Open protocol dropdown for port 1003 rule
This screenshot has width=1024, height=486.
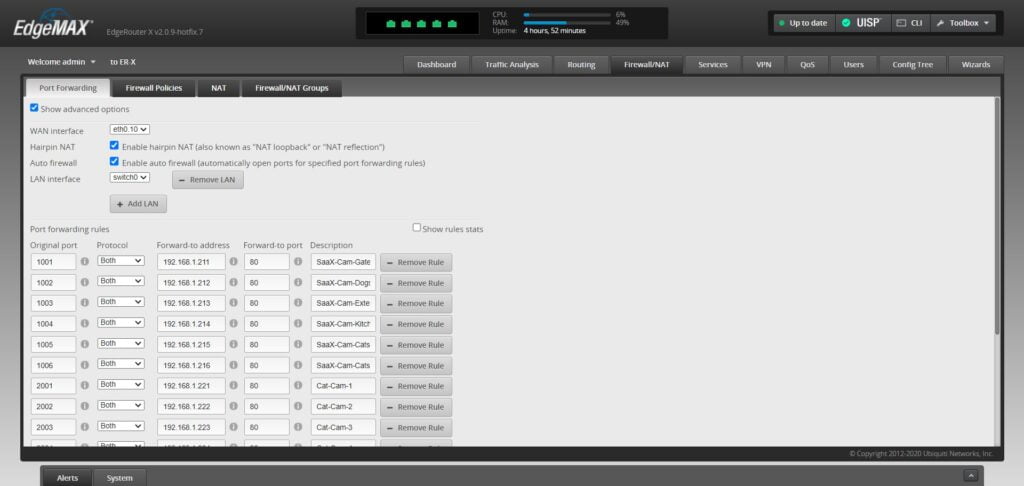click(121, 302)
